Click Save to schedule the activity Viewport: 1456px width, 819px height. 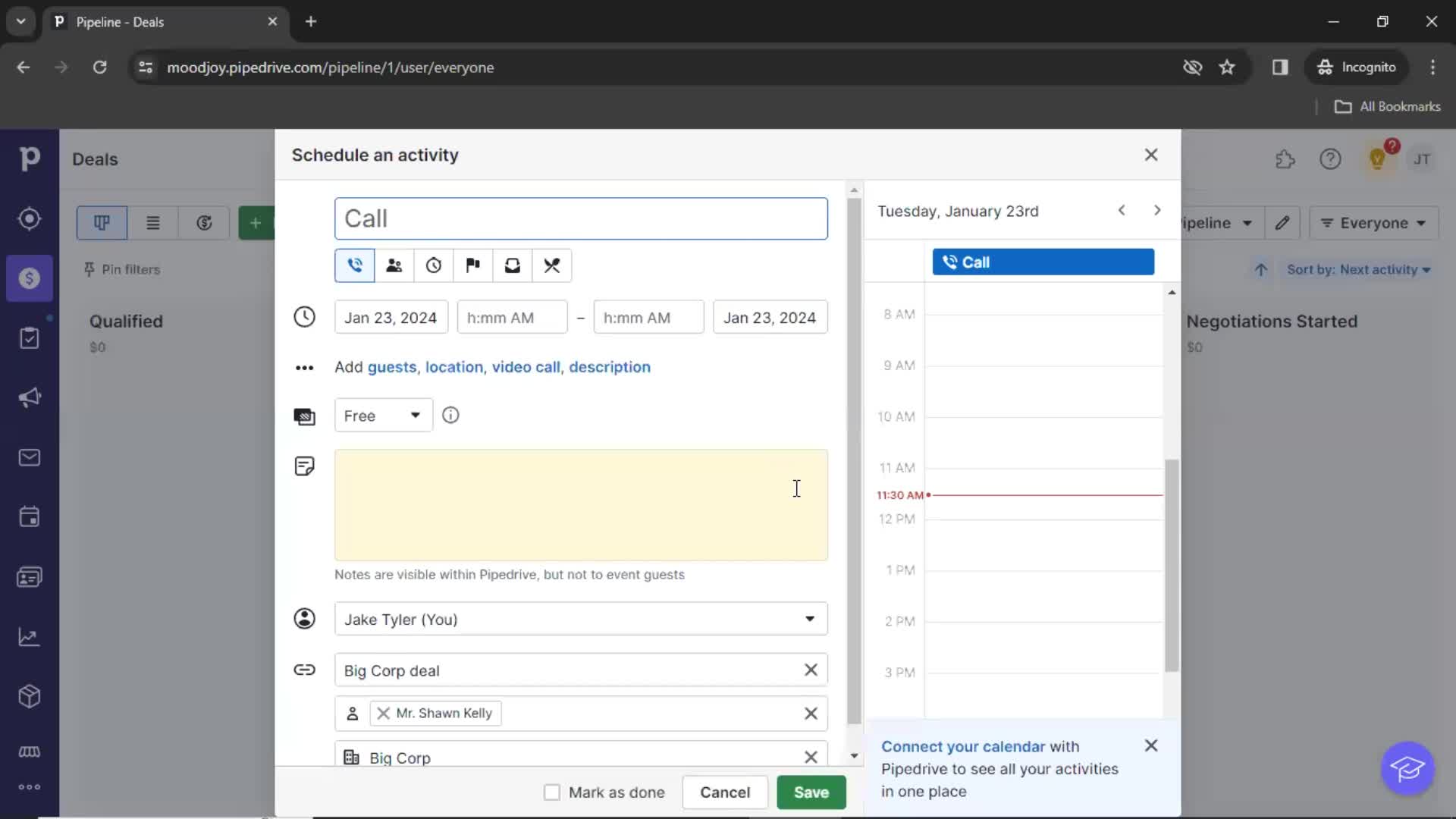810,792
